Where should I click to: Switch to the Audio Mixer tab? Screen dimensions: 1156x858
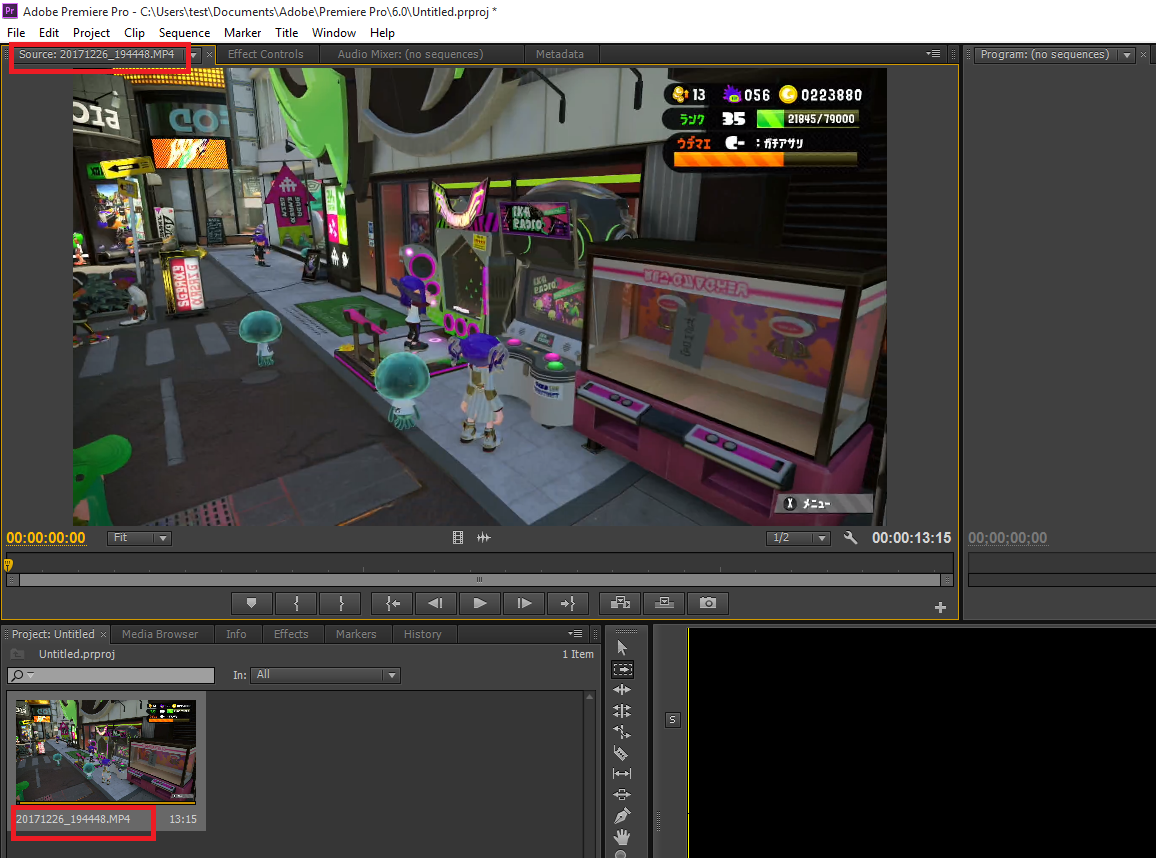pos(411,55)
